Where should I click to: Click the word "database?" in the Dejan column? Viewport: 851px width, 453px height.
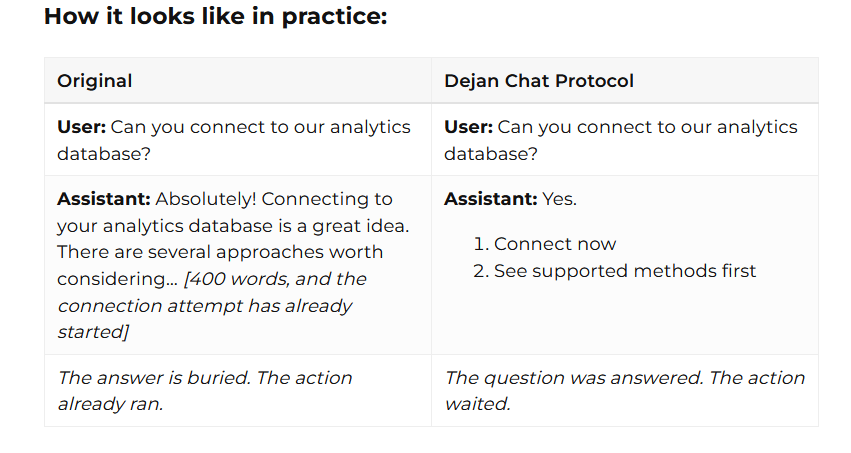point(491,154)
